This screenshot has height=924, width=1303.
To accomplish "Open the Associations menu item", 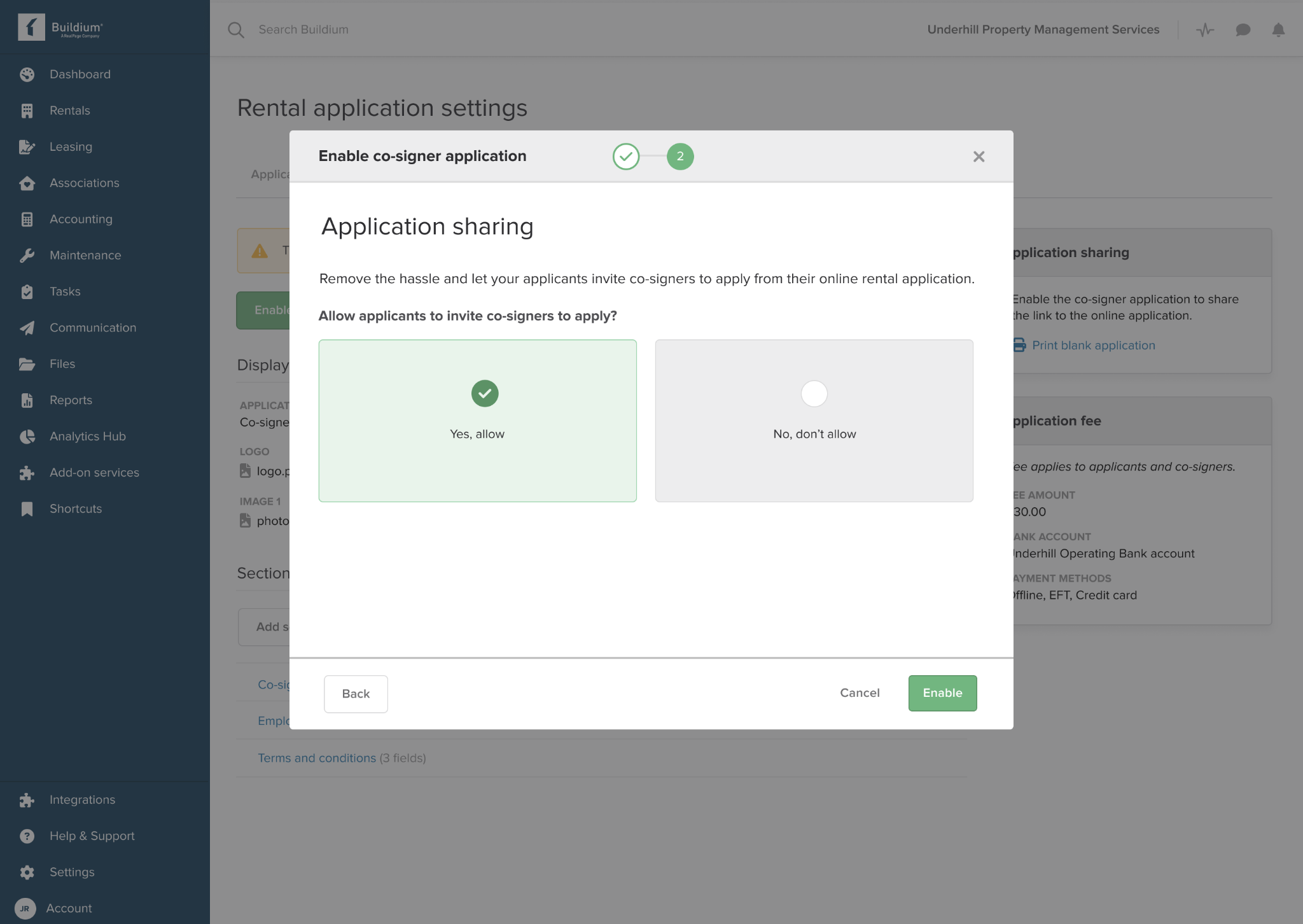I will (x=84, y=183).
